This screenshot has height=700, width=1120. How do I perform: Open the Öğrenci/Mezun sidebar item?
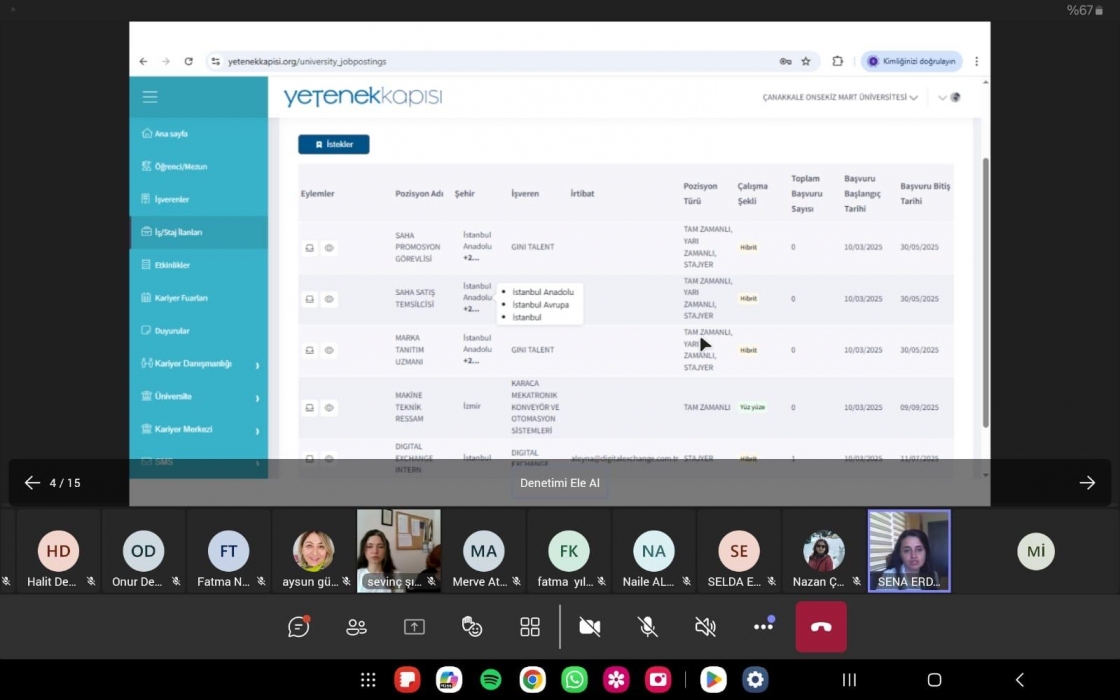[x=199, y=166]
